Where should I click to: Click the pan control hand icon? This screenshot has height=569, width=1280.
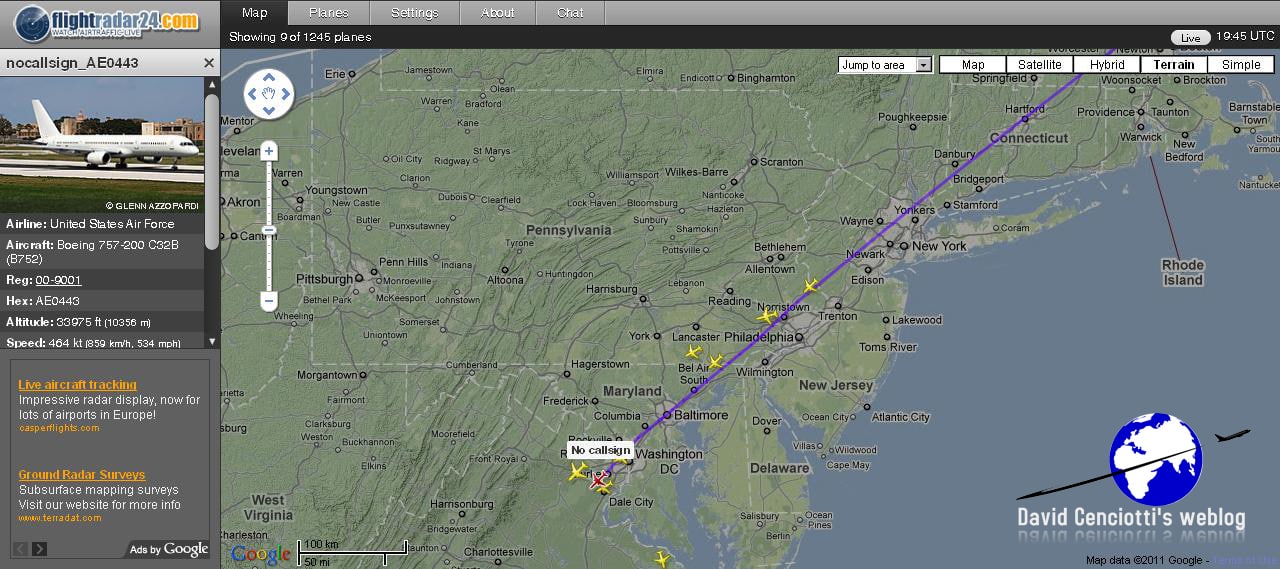click(x=269, y=94)
